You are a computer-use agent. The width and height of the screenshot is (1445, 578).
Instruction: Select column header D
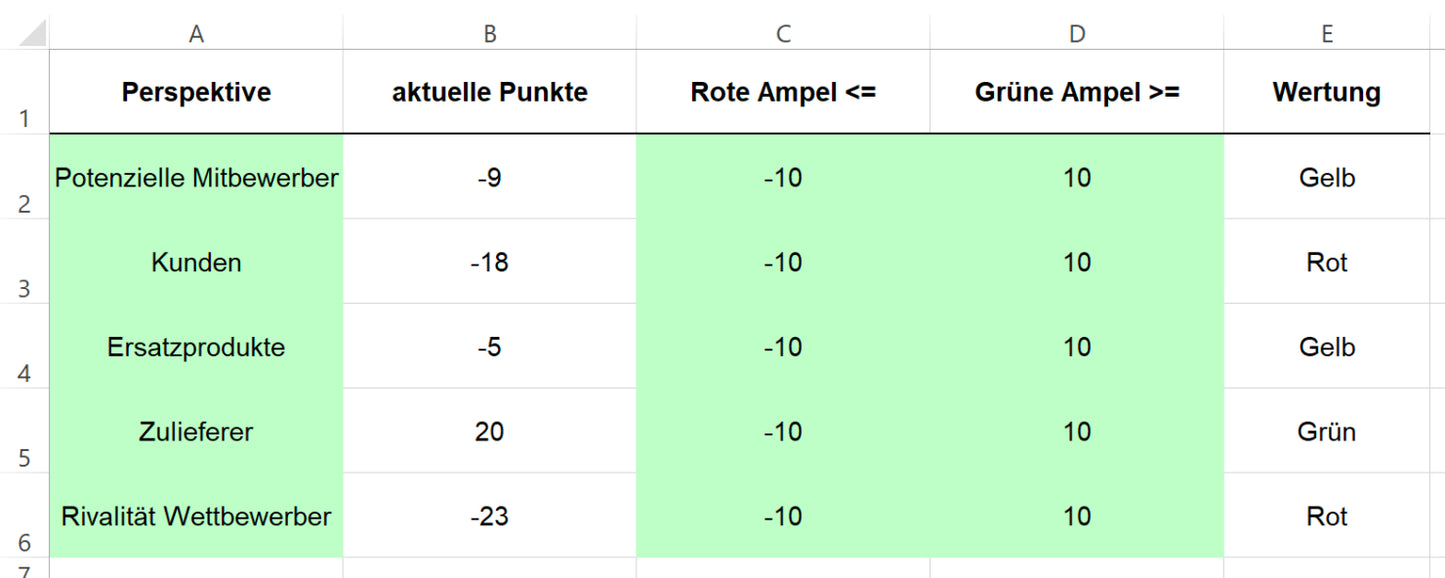1076,32
